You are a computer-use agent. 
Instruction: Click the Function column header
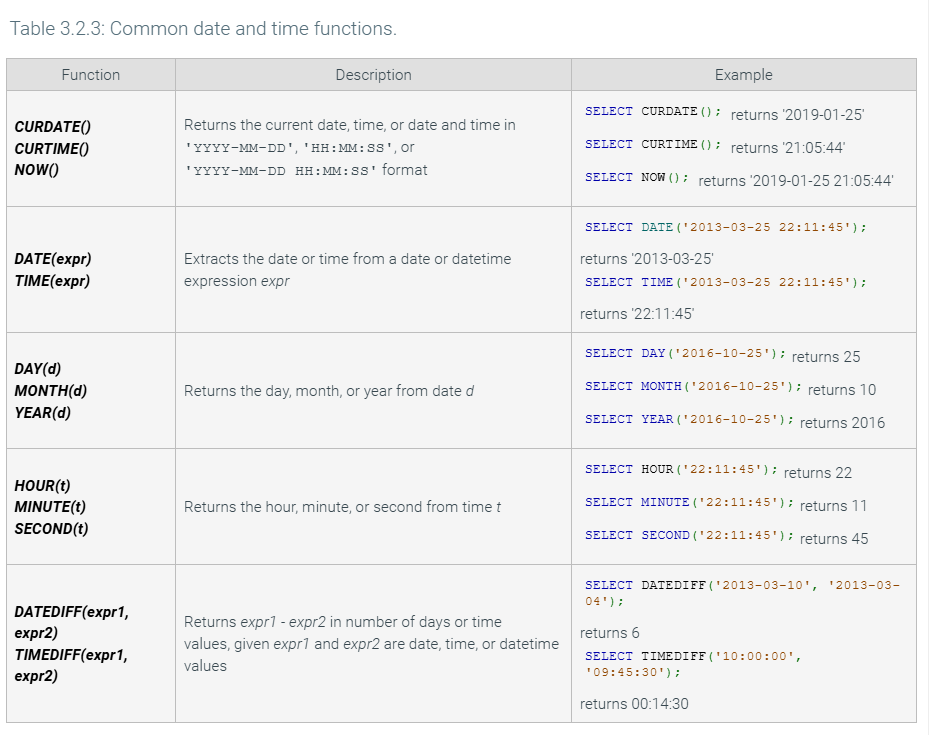pyautogui.click(x=90, y=75)
